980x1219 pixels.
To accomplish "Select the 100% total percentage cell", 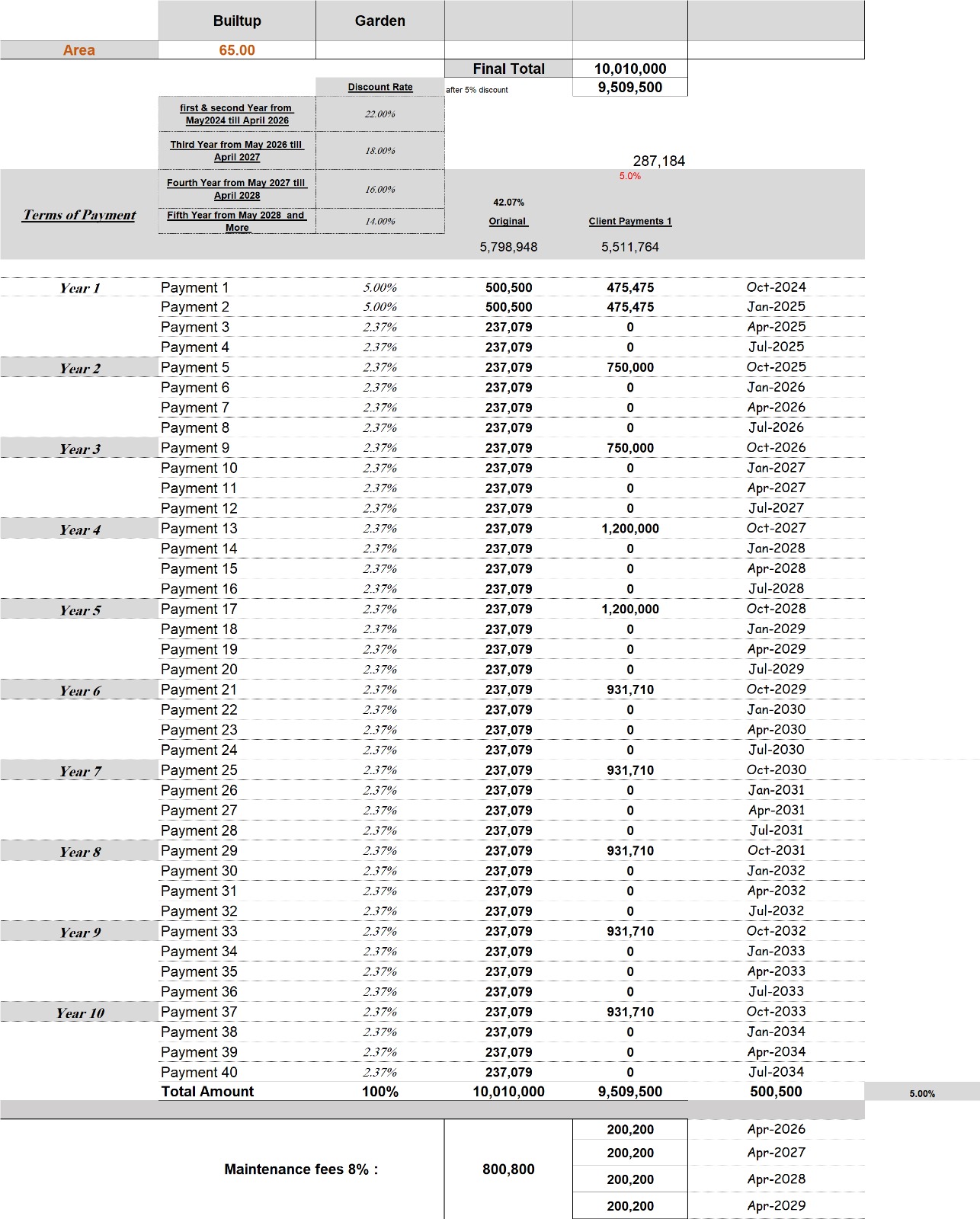I will click(x=380, y=1091).
